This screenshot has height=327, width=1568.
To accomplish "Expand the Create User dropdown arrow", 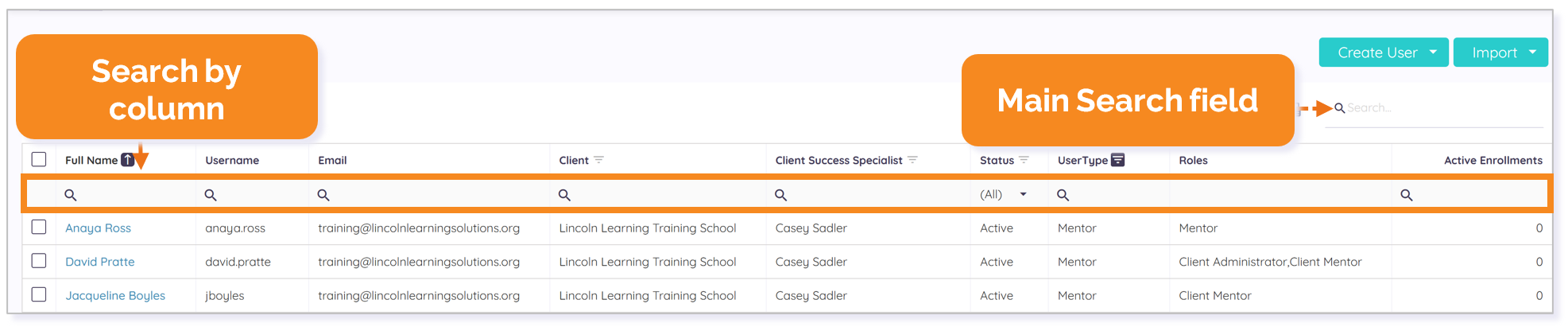I will (1433, 53).
